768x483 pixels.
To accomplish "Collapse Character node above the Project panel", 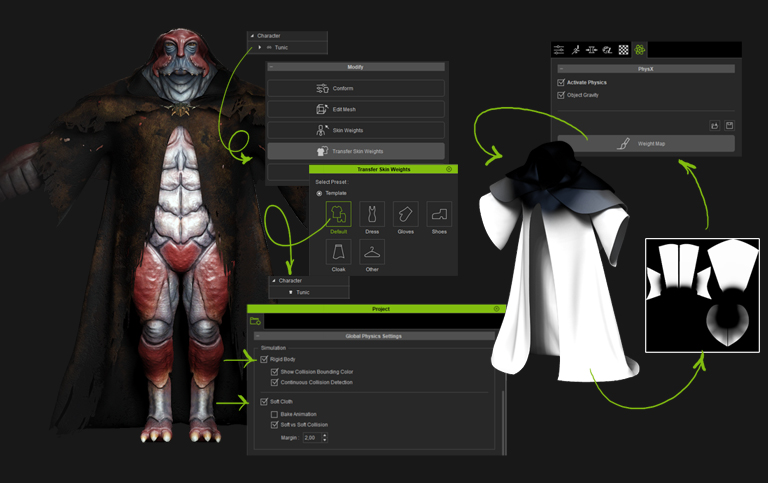I will [274, 281].
